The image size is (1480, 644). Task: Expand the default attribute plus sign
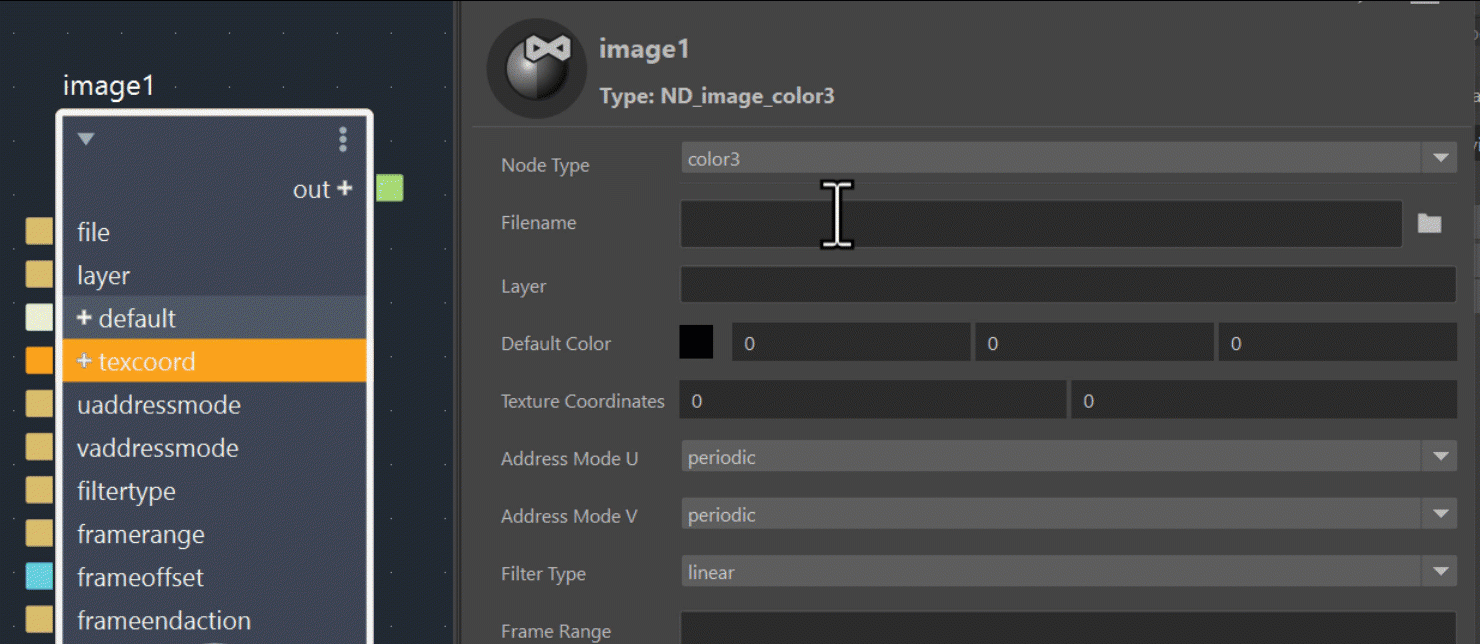click(x=84, y=318)
